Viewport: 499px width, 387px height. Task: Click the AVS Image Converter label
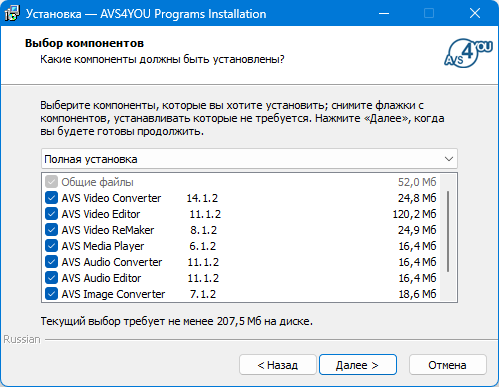pos(113,294)
